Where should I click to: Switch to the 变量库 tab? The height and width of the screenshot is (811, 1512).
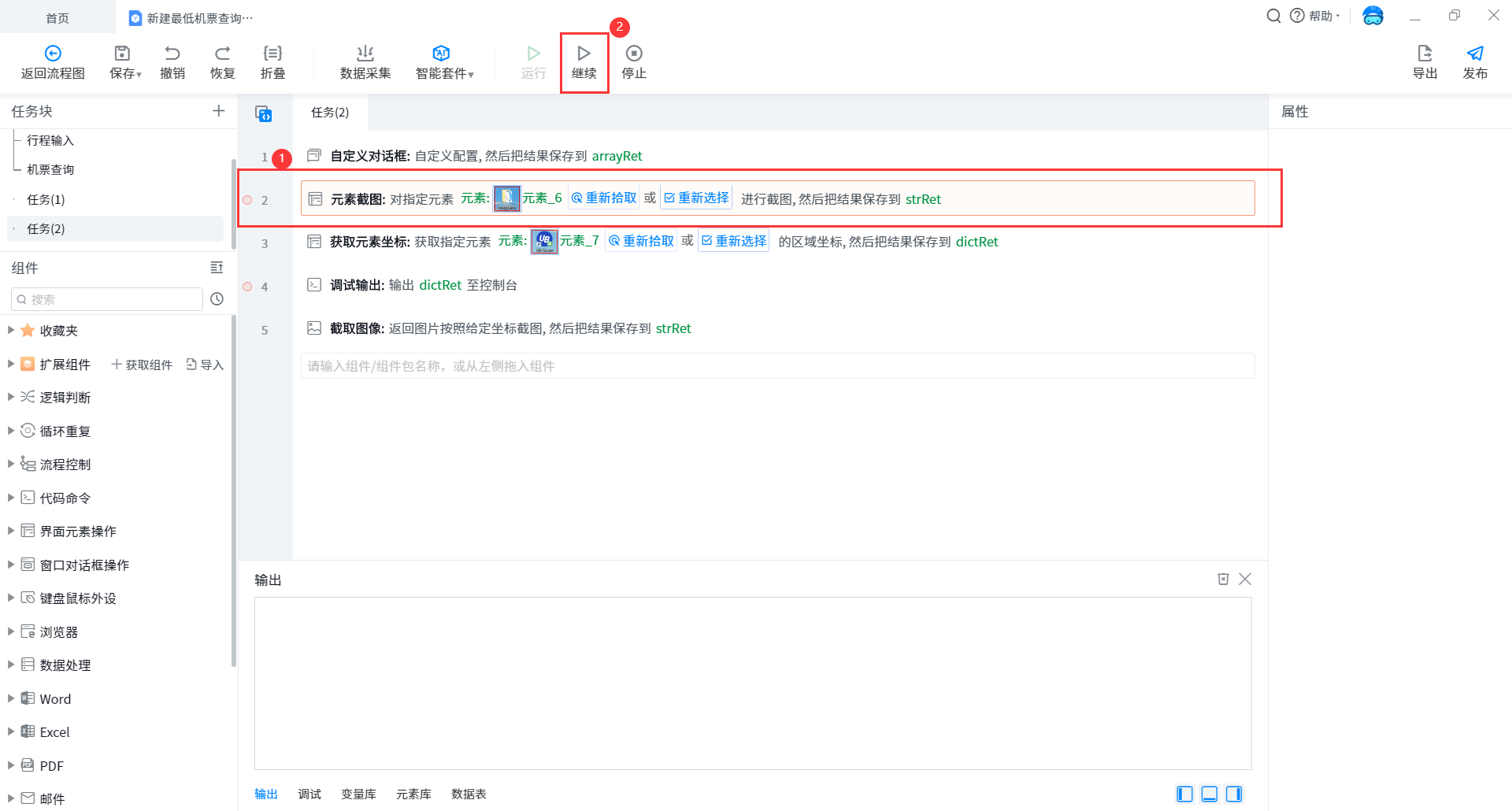tap(358, 794)
